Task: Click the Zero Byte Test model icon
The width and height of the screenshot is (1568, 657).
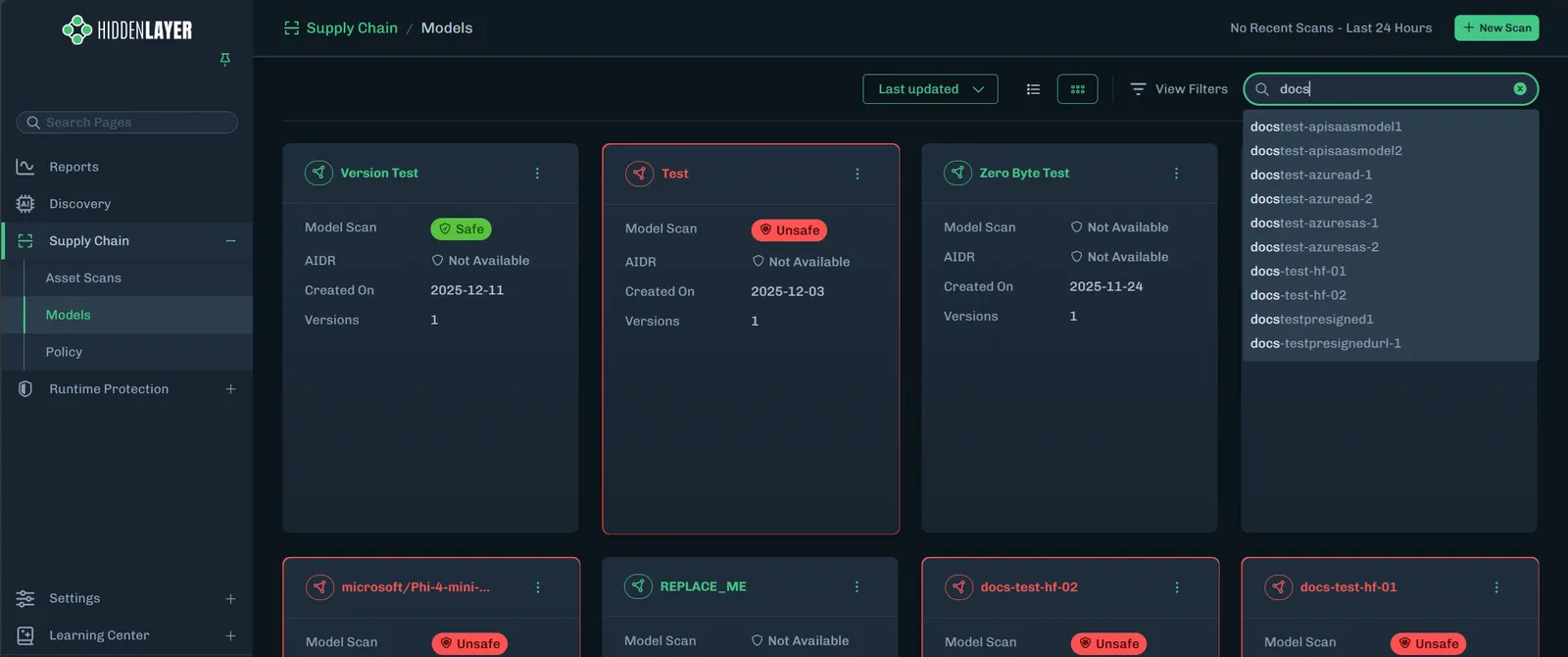Action: point(957,173)
